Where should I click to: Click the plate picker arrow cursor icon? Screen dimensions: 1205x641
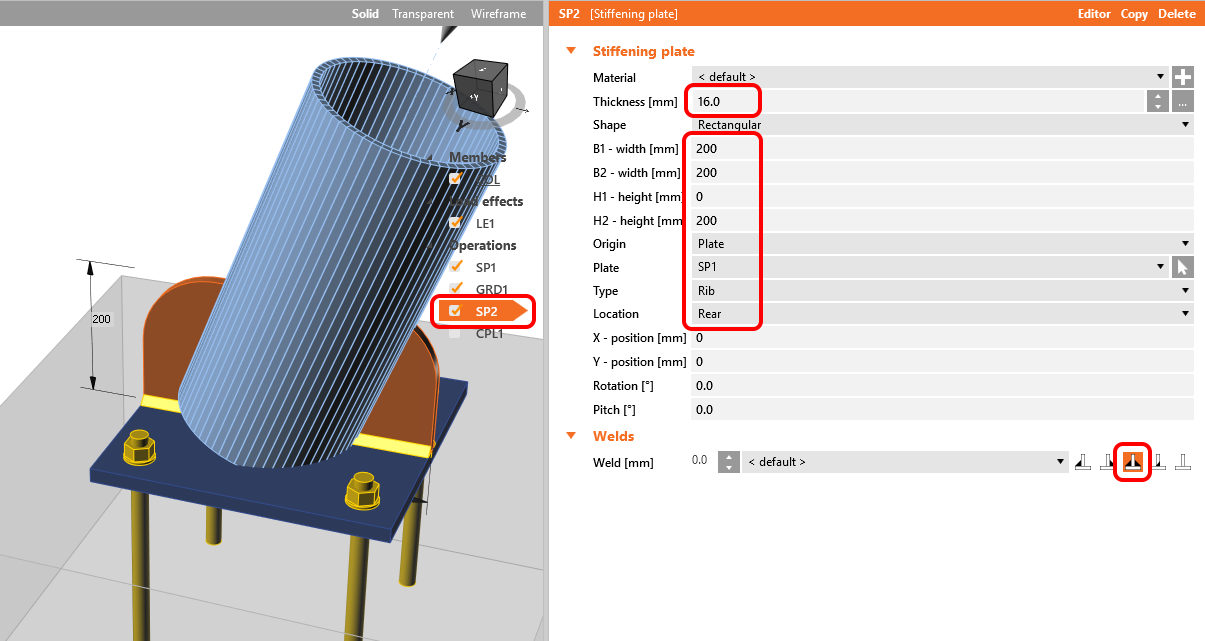click(1183, 267)
